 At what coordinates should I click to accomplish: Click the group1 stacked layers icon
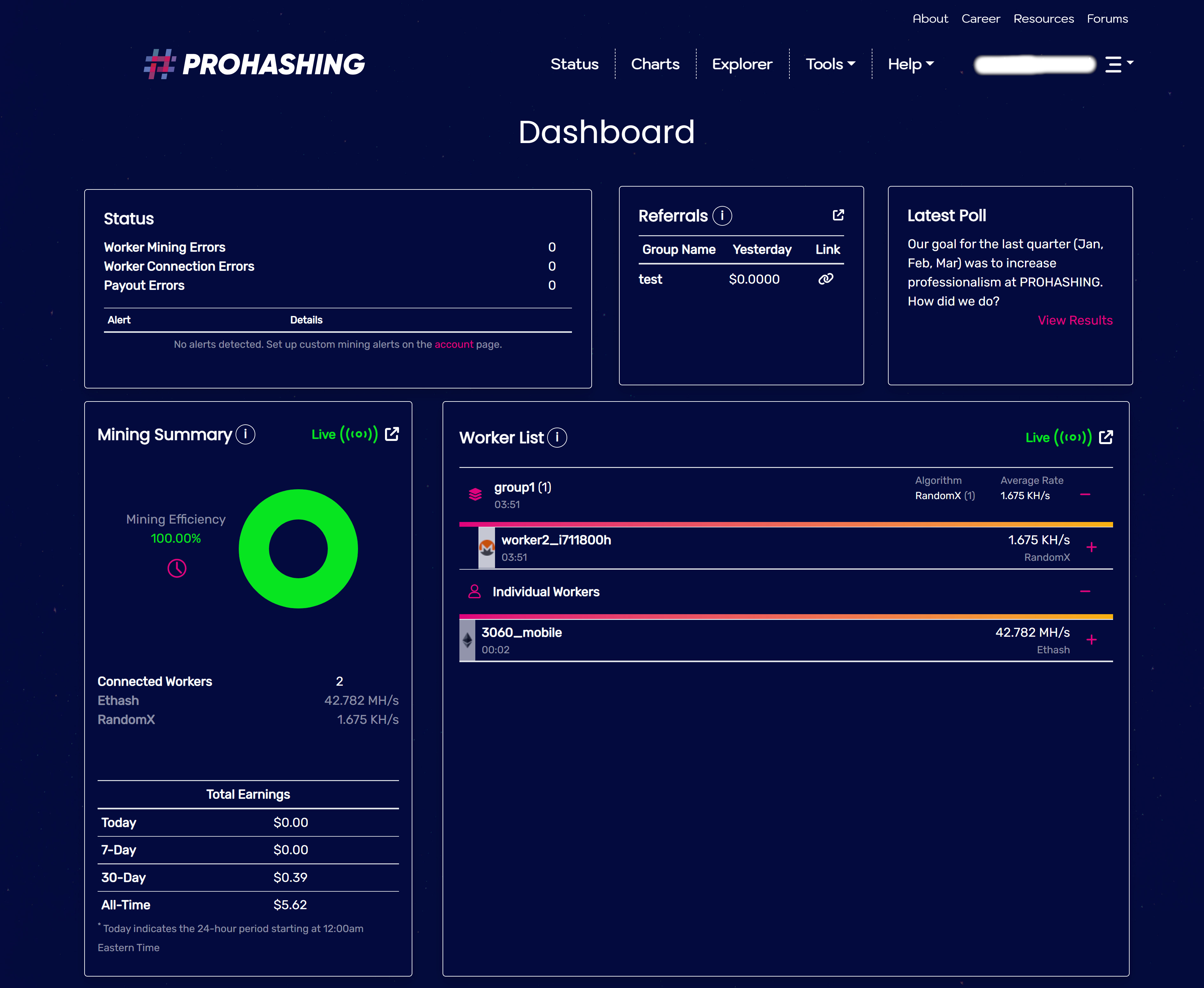475,494
